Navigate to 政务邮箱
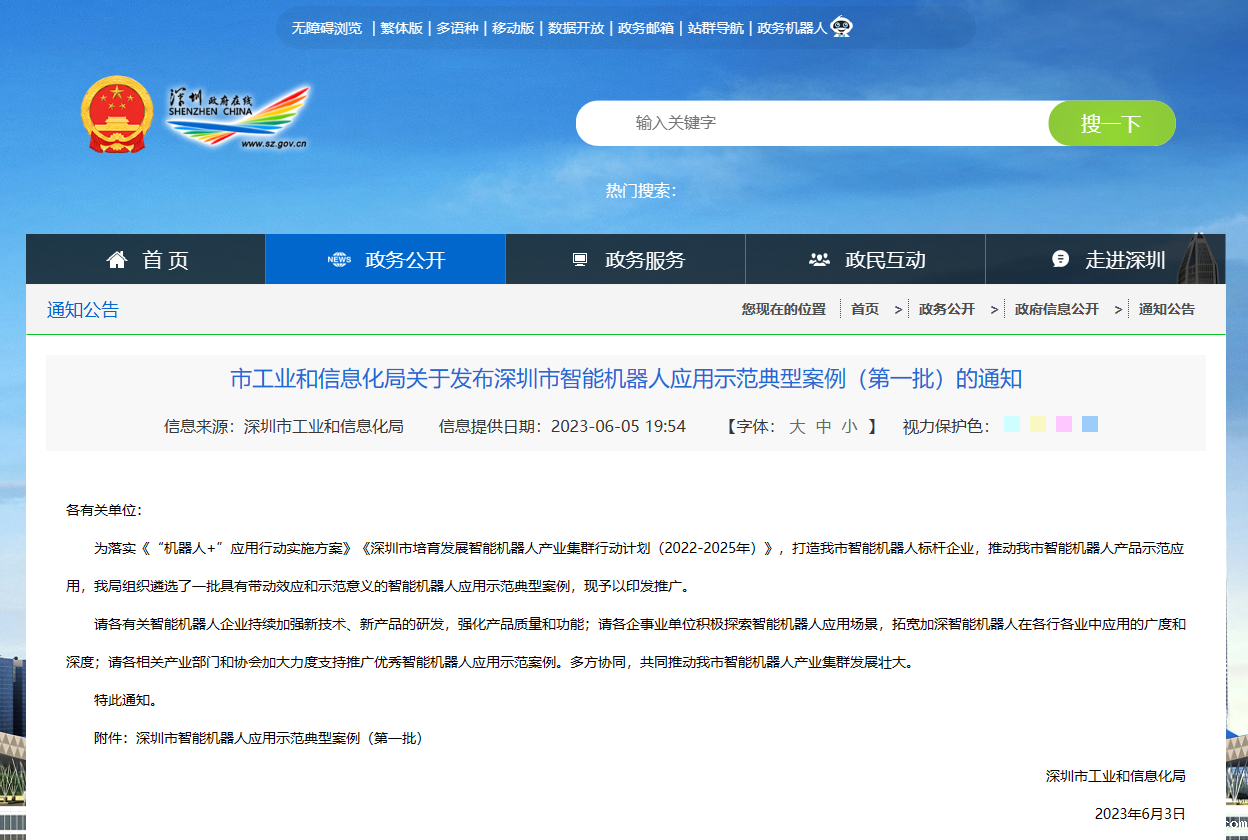The width and height of the screenshot is (1248, 840). pos(646,26)
